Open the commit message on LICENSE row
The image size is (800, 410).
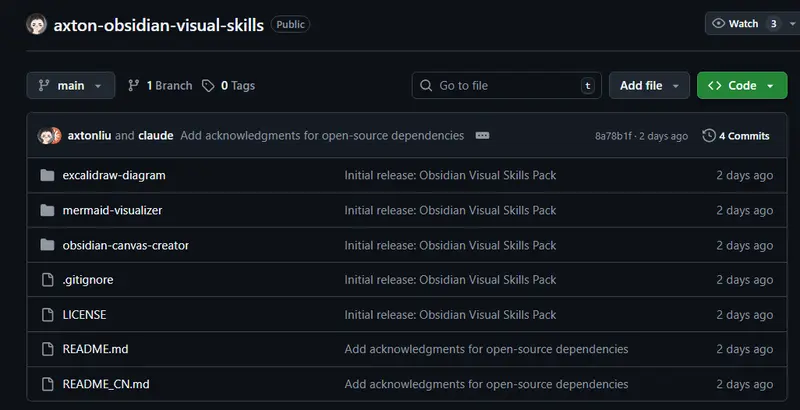[x=450, y=315]
